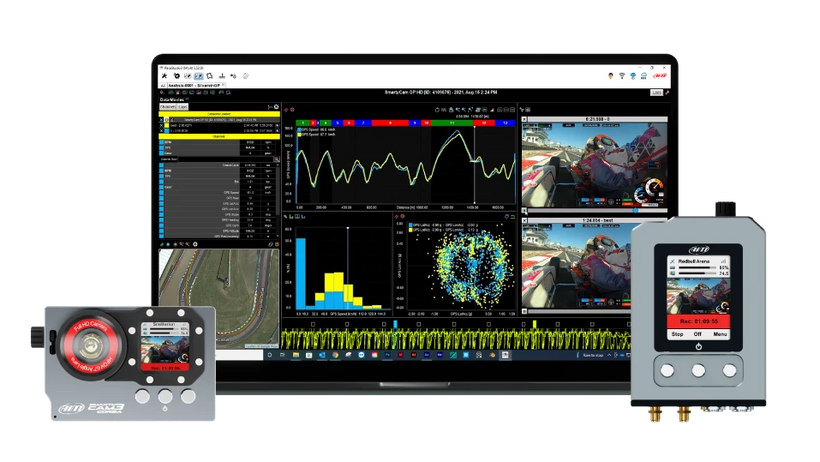Switch to the Channels tab
Screen dimensions: 820x462
click(168, 107)
